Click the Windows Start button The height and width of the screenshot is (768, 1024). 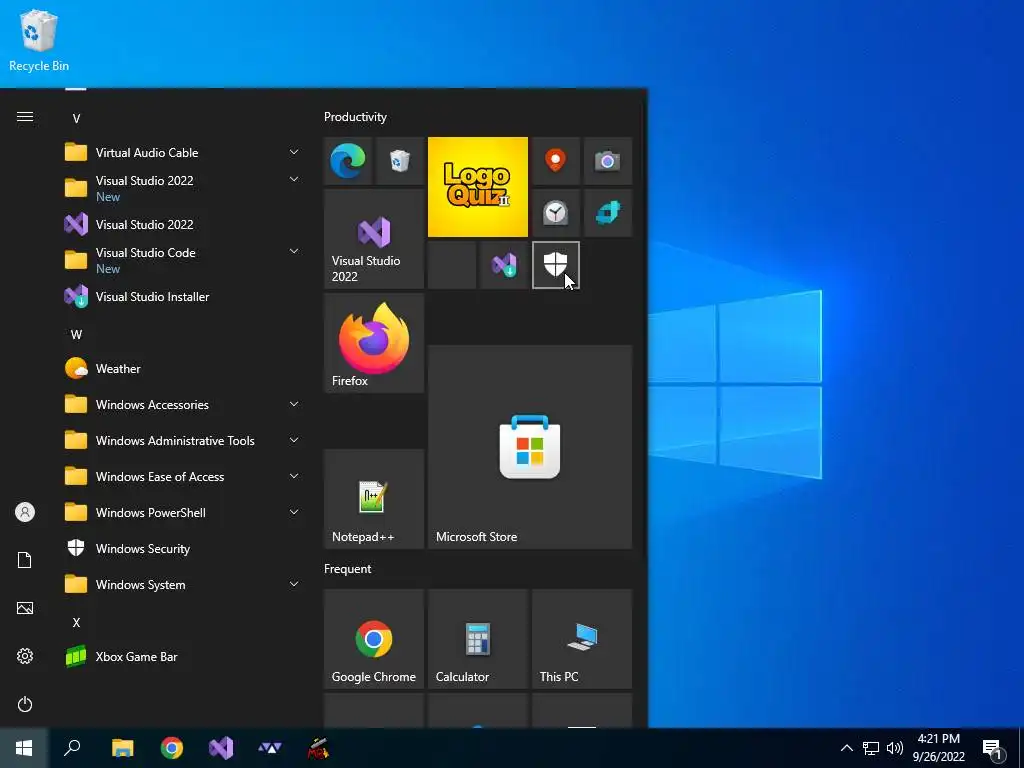[24, 748]
